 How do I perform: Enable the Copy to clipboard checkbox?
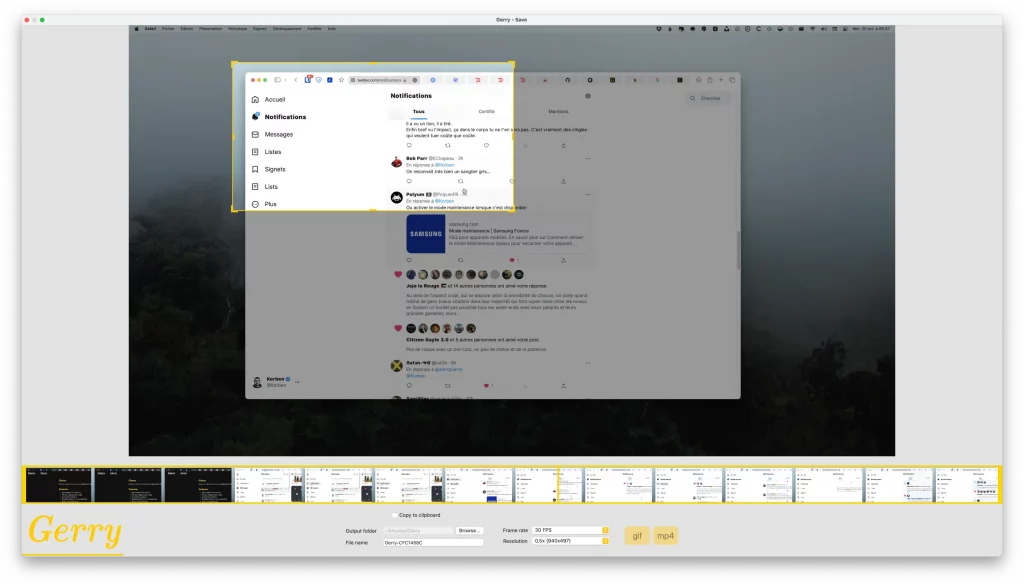pos(395,515)
